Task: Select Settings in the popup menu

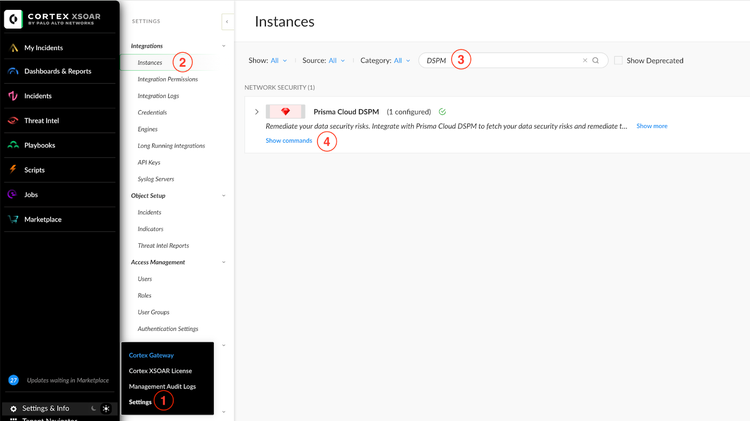Action: coord(140,402)
